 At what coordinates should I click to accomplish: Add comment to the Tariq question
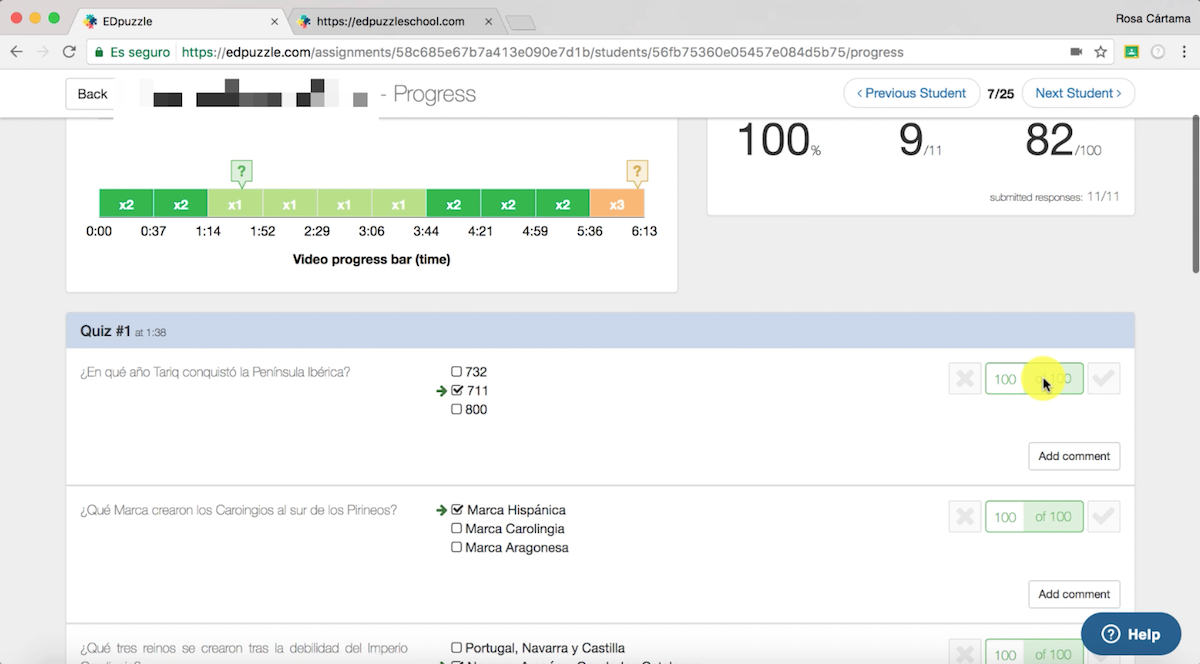(1074, 456)
